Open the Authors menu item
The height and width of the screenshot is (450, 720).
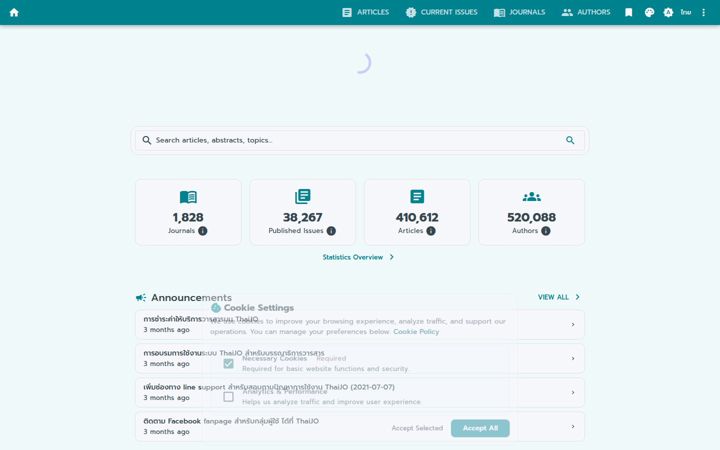(x=586, y=12)
